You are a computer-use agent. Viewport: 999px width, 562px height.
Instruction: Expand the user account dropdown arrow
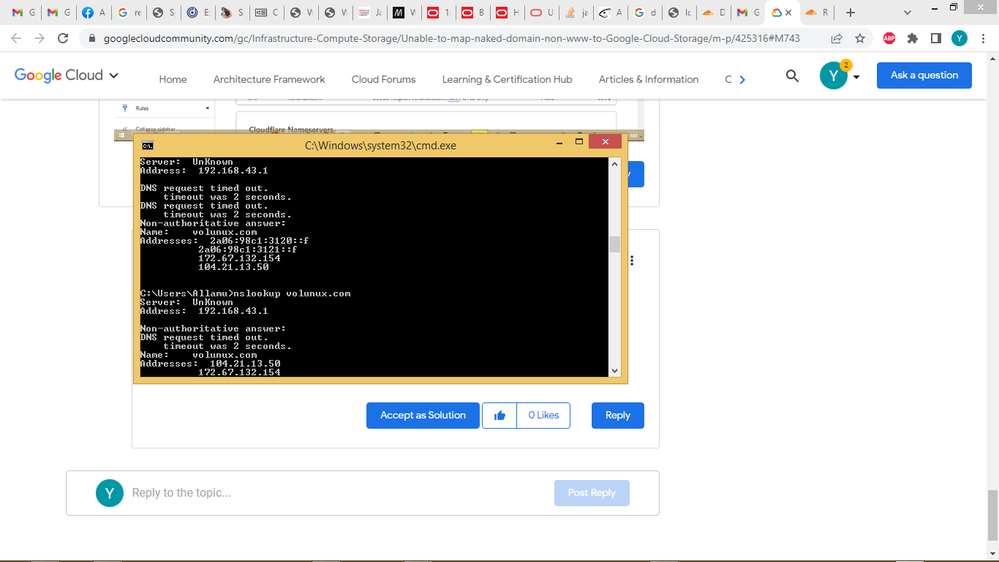tap(857, 77)
